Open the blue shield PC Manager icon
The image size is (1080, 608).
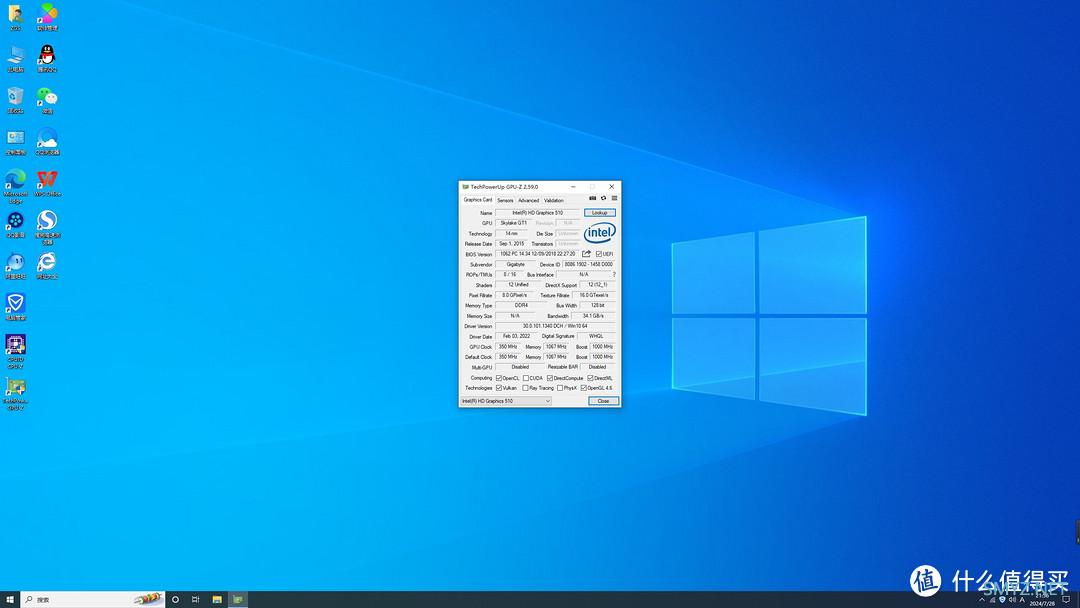pos(15,306)
